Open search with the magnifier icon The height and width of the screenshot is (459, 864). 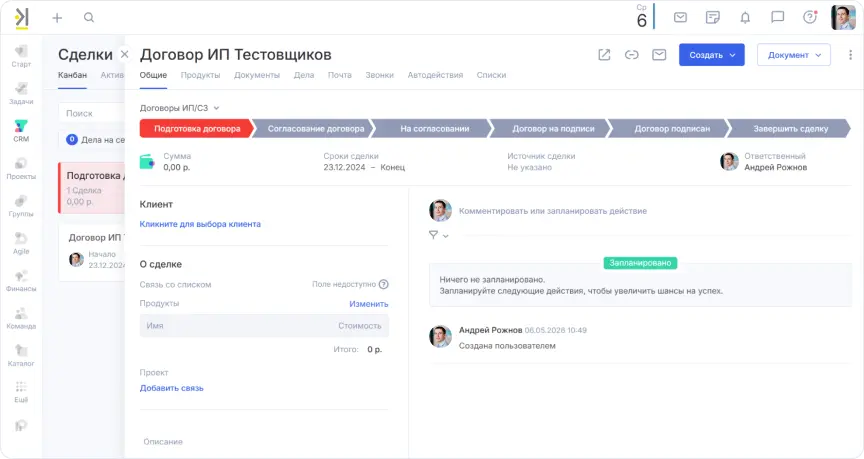[89, 18]
